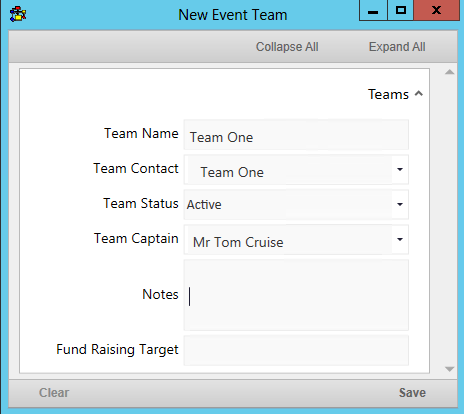Click the Save button

click(412, 393)
